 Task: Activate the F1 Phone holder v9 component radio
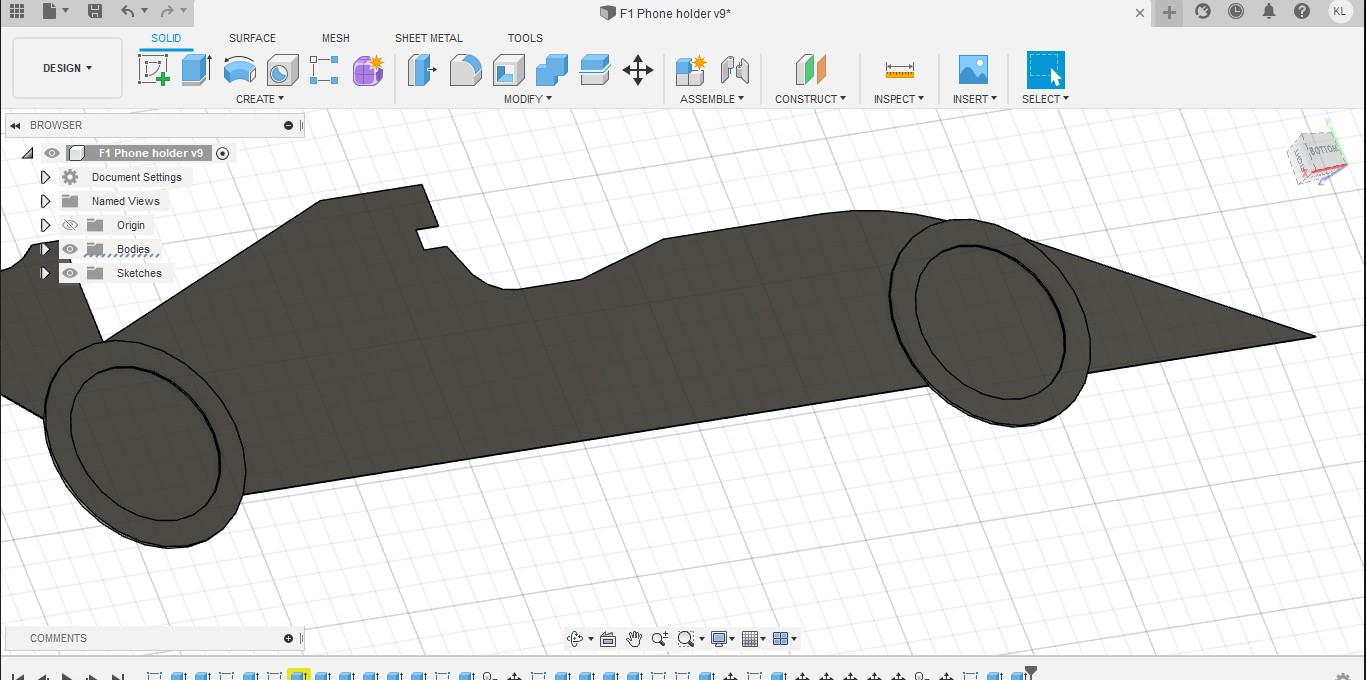223,153
